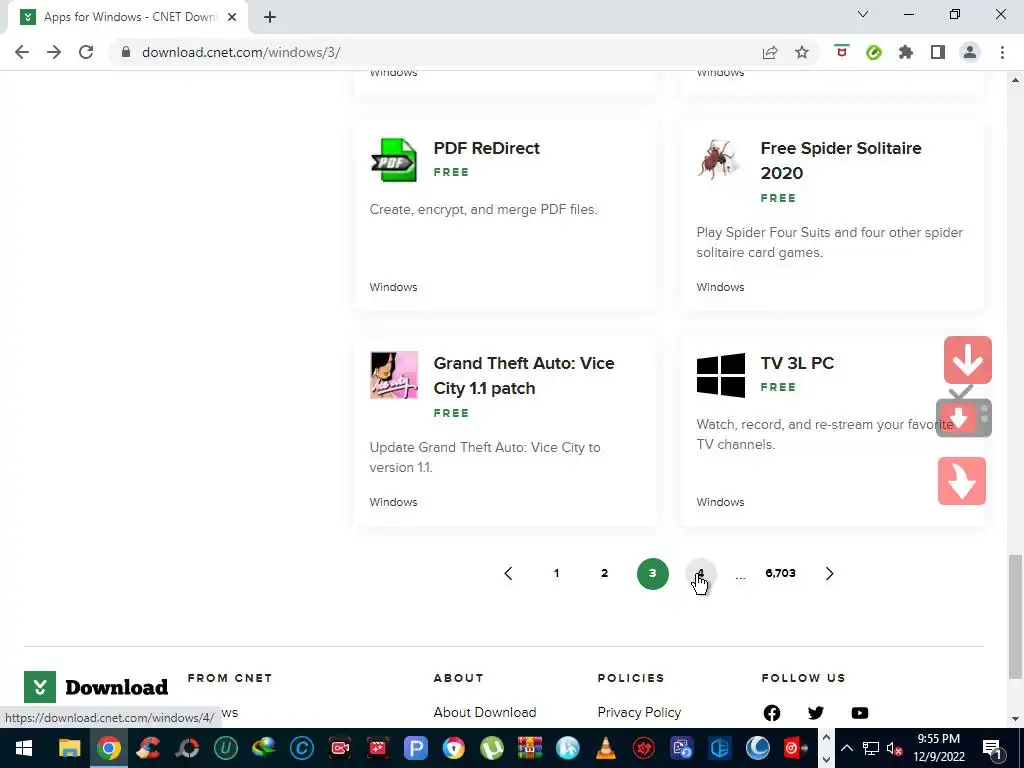Jump to last page 6,703

[x=780, y=573]
